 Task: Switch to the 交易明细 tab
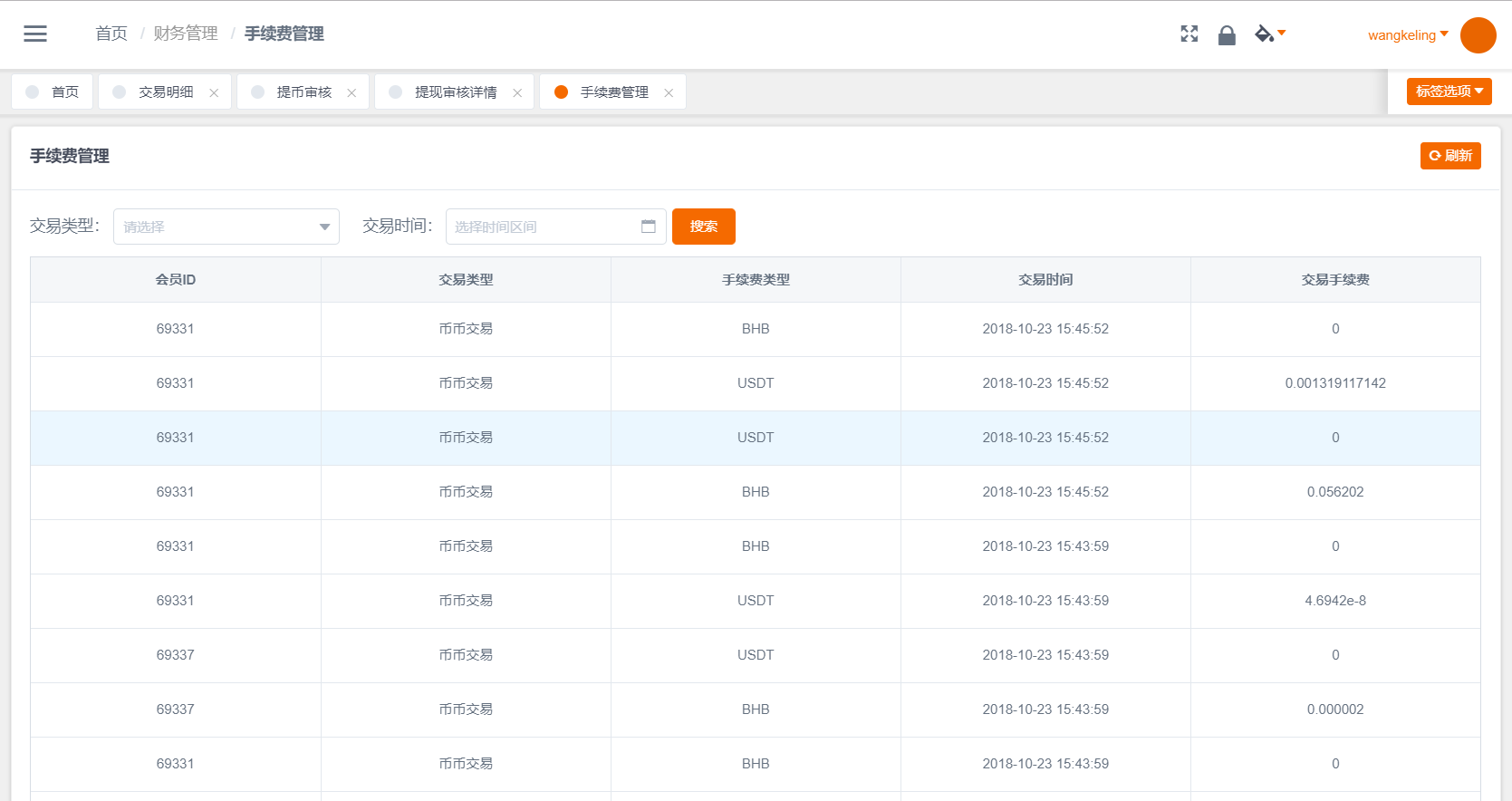click(165, 92)
